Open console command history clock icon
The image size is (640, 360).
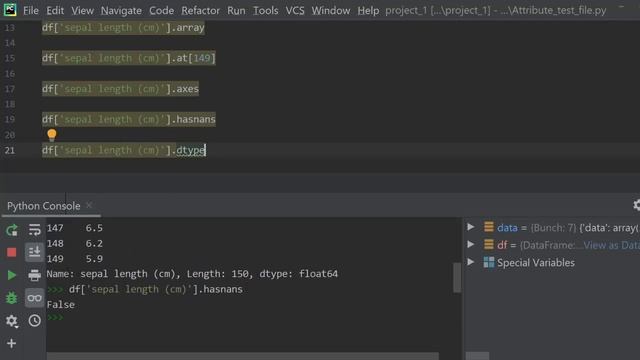coord(35,321)
